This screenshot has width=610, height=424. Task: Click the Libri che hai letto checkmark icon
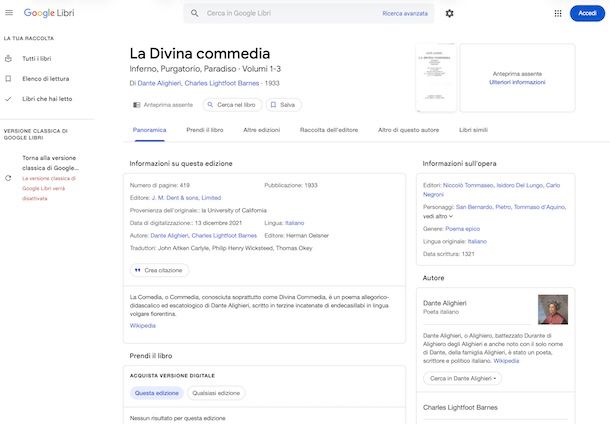[8, 99]
